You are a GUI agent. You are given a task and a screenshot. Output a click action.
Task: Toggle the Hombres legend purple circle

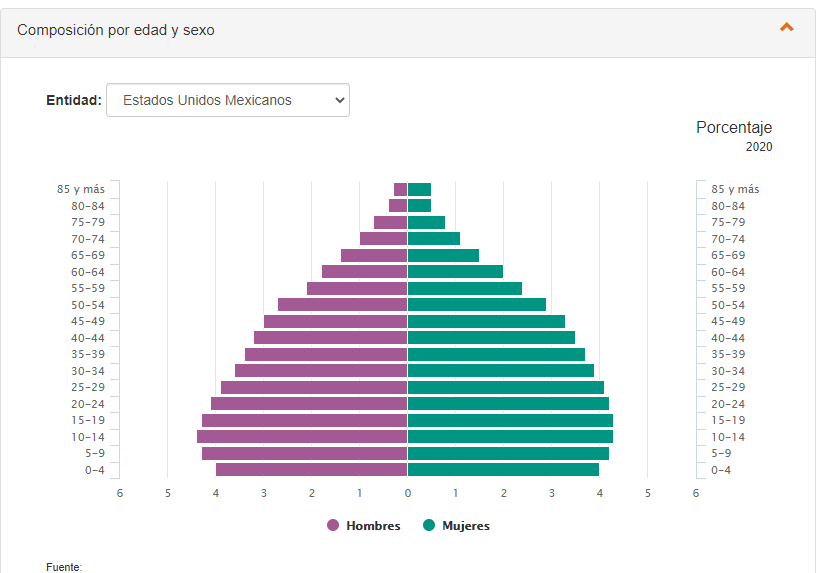[x=333, y=526]
